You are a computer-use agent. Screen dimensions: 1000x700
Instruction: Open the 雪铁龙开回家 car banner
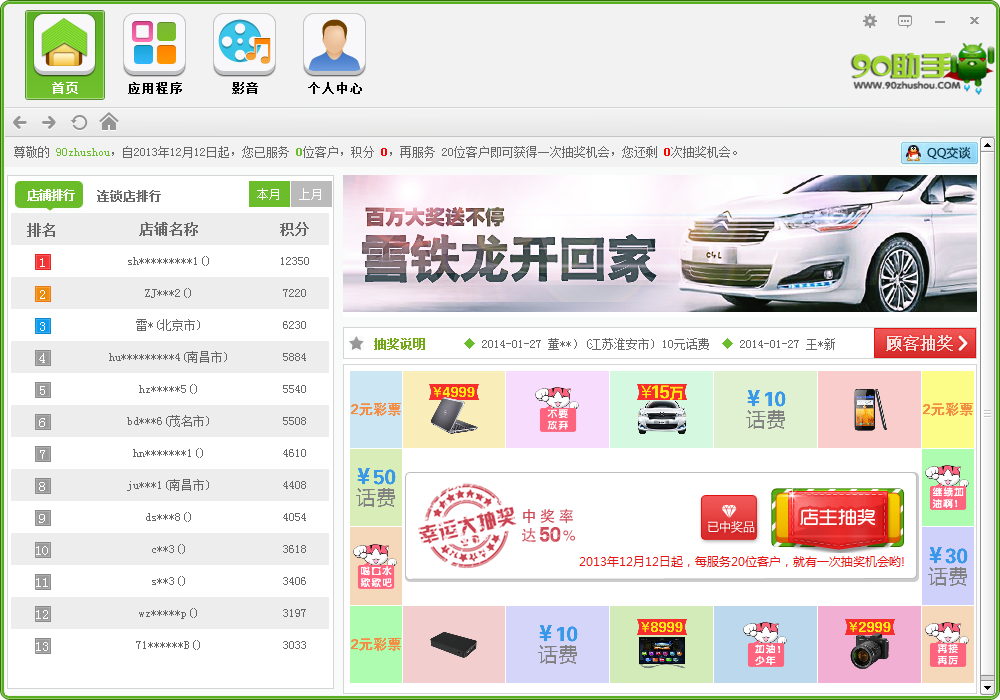(660, 243)
